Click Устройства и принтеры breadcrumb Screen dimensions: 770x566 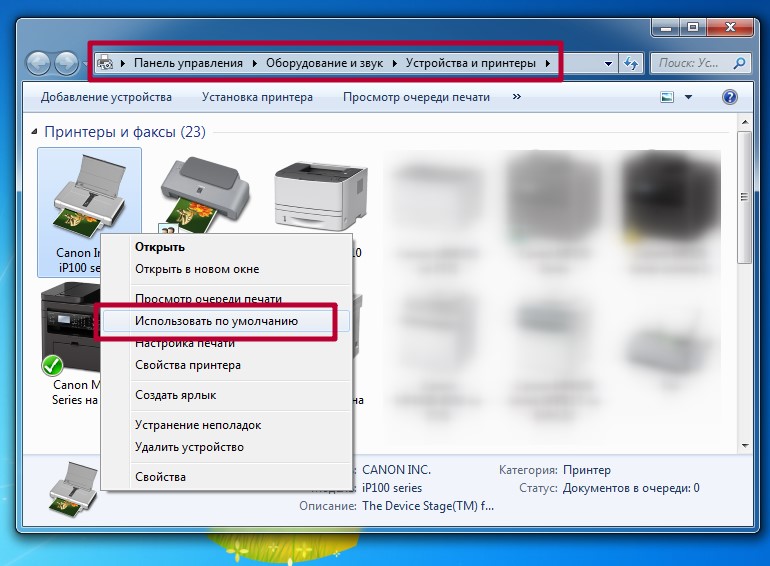(470, 63)
